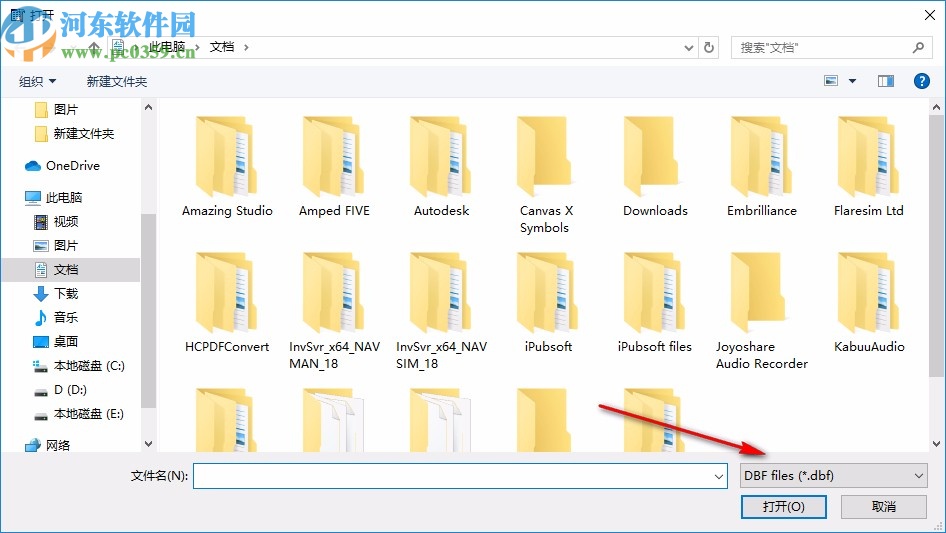This screenshot has height=533, width=946.
Task: Select the InvSvr_x64_NAVSIM_18 folder
Action: (x=441, y=311)
